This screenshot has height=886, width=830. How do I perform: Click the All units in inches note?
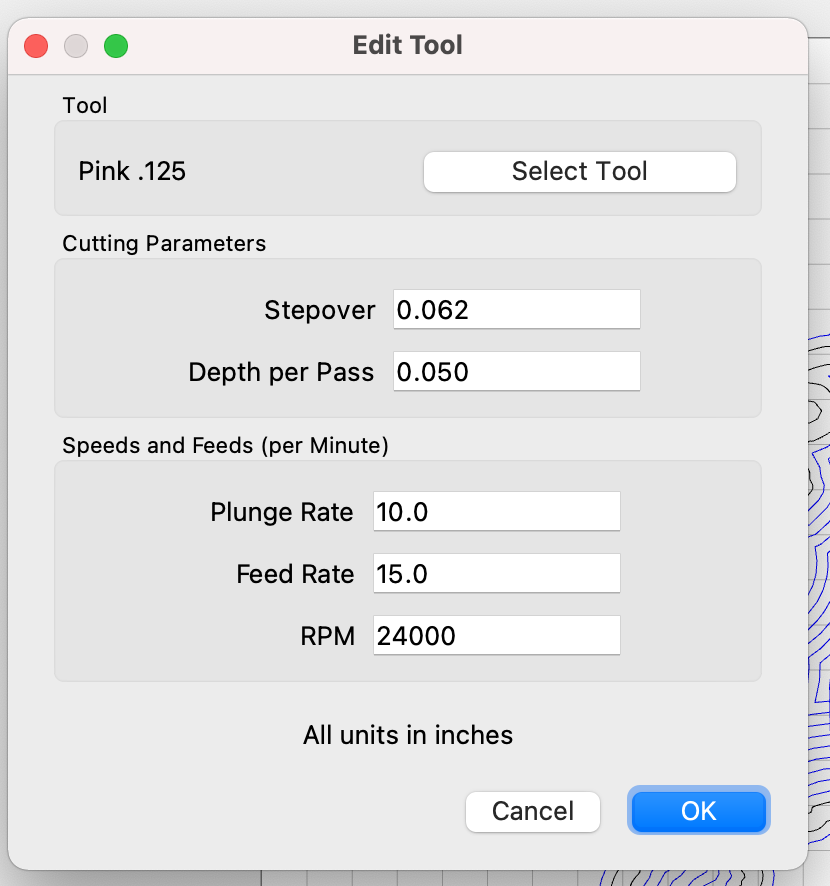point(408,735)
